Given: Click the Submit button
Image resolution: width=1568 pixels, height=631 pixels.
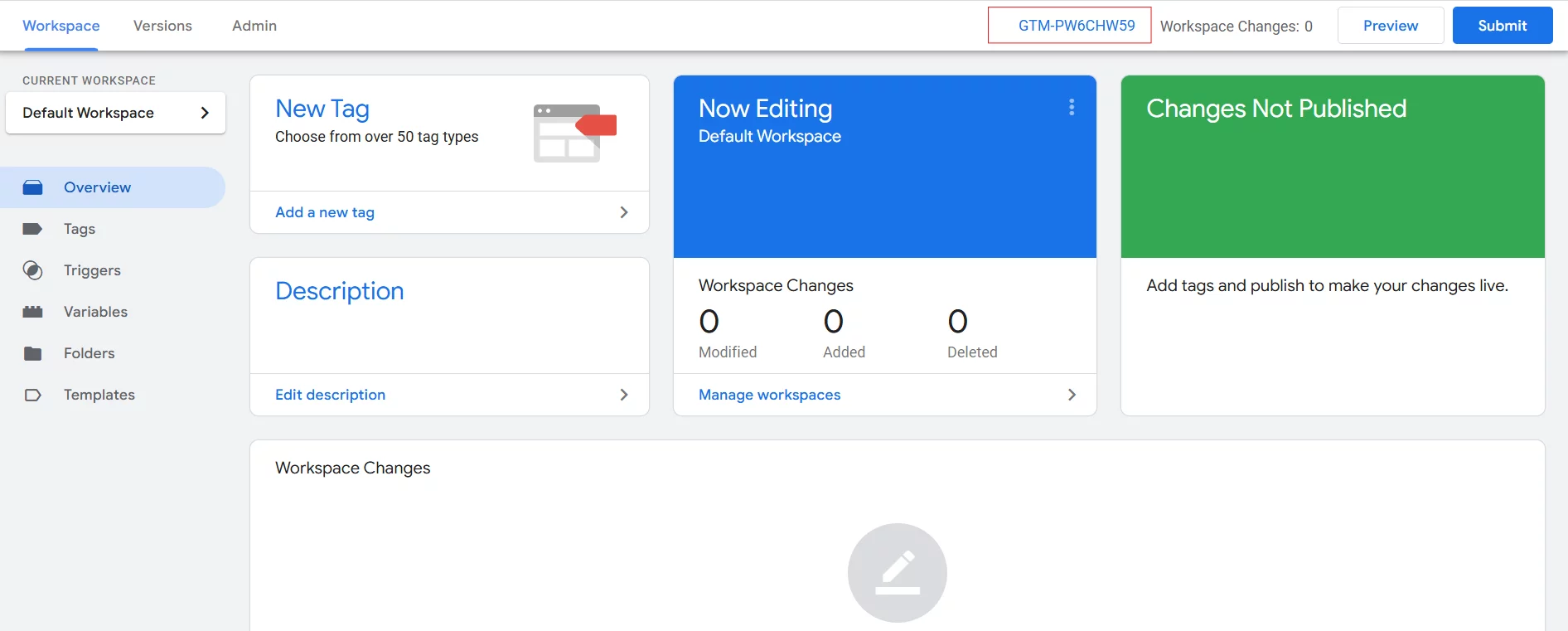Looking at the screenshot, I should tap(1503, 26).
